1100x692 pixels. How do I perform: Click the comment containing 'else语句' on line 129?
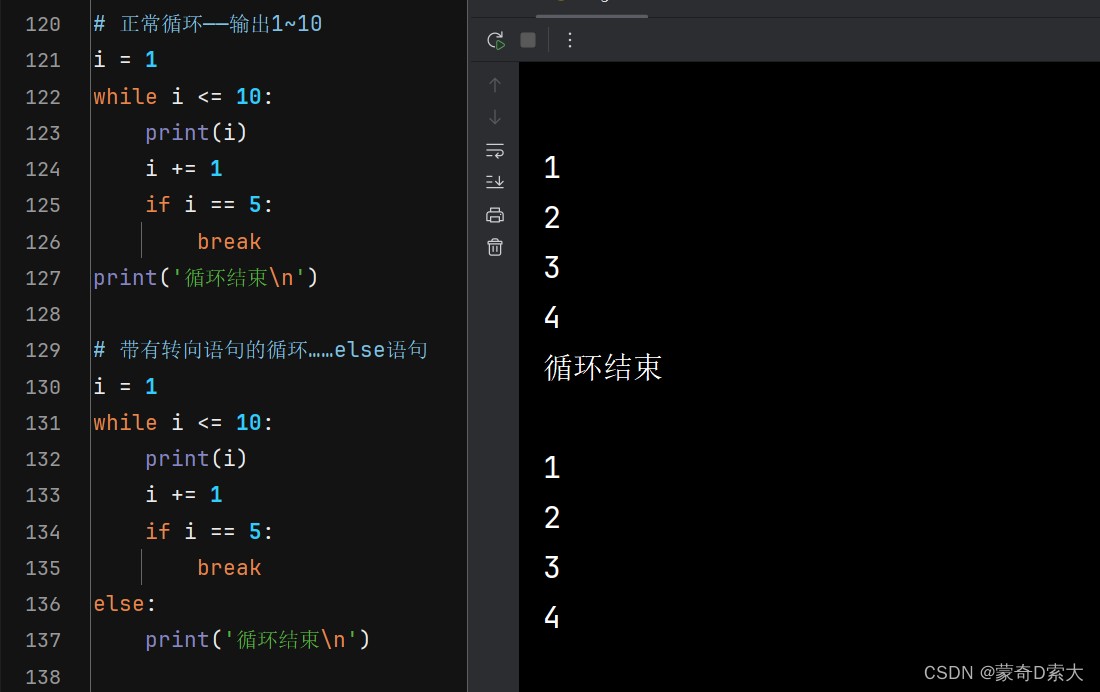coord(260,350)
